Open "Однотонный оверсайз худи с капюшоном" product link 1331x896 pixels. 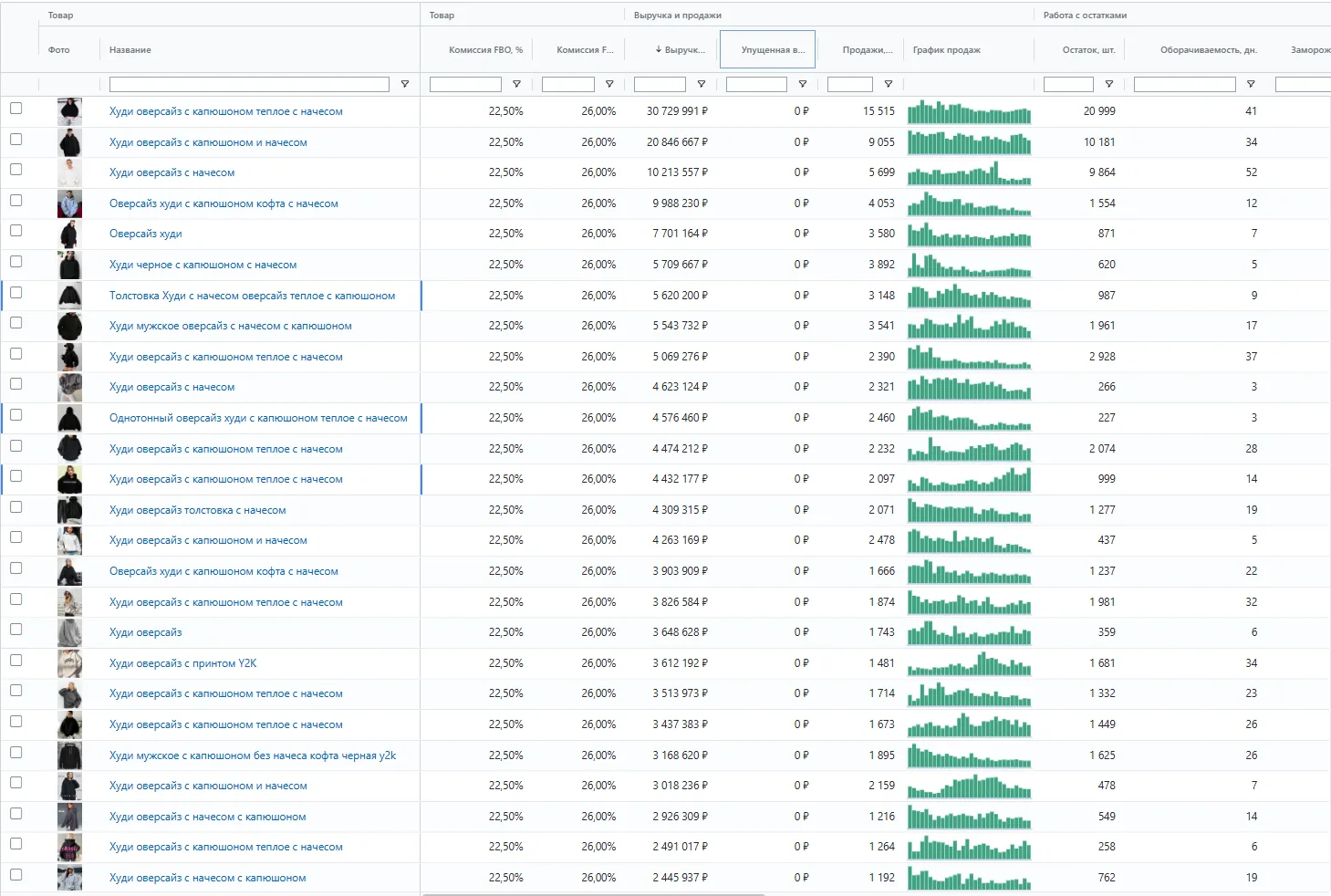(x=258, y=418)
